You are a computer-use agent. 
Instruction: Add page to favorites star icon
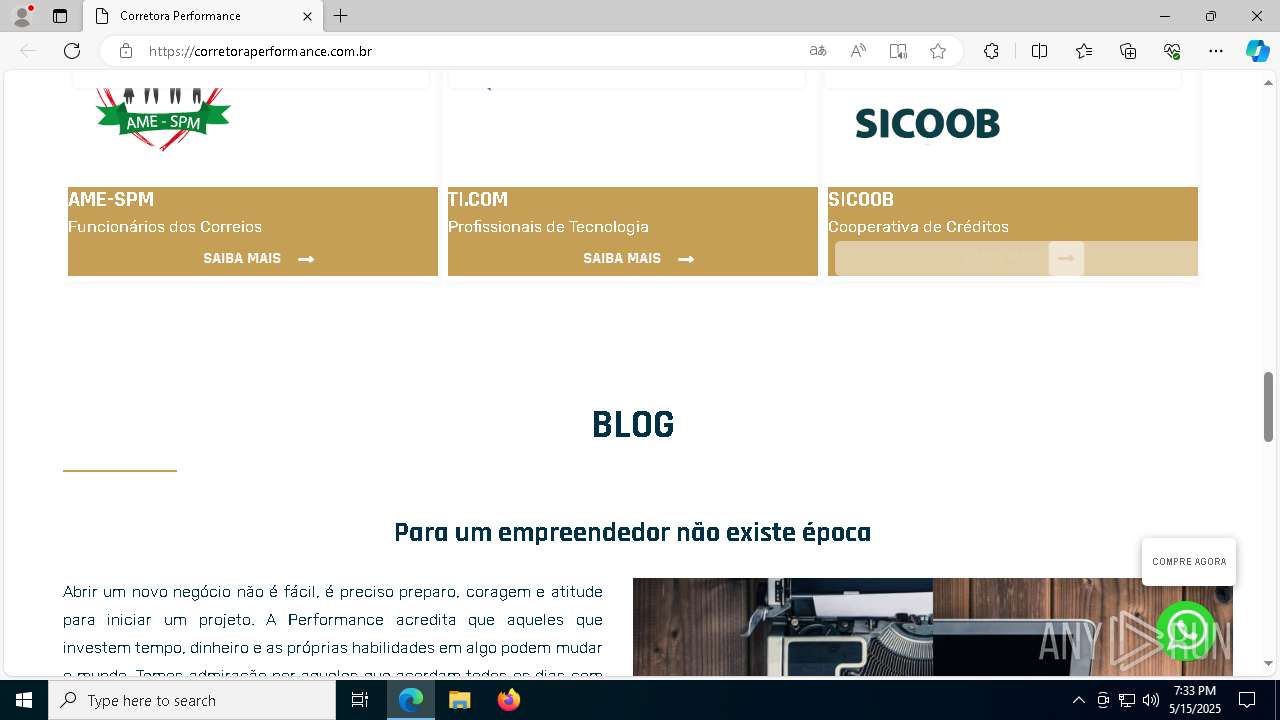point(938,51)
